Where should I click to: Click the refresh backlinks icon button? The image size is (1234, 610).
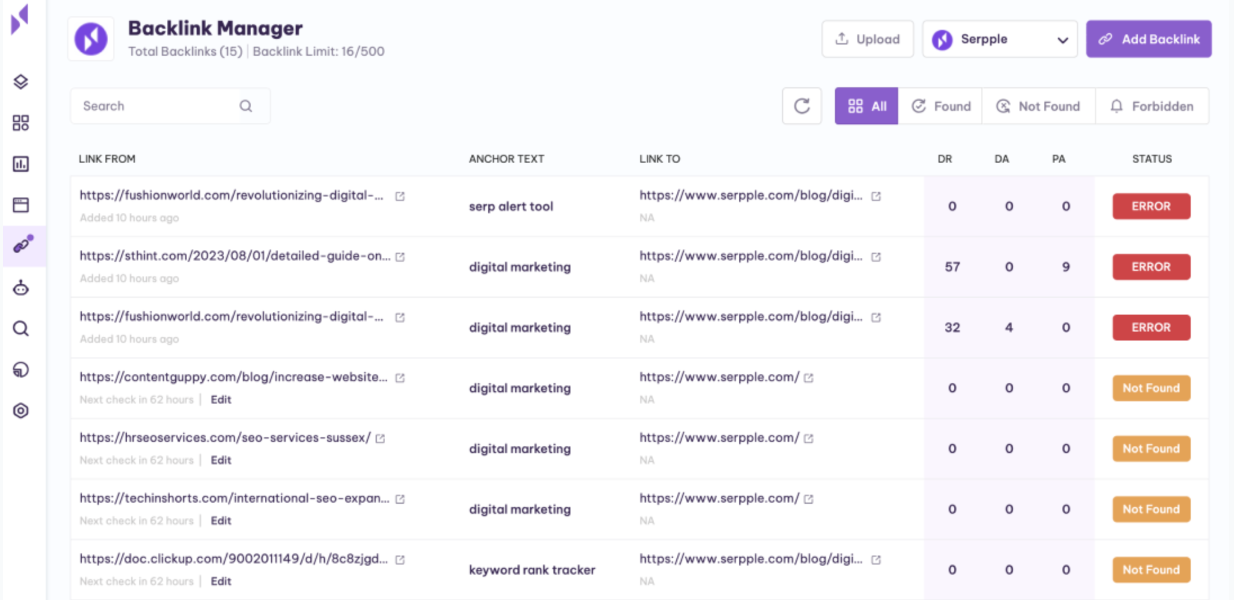click(802, 106)
